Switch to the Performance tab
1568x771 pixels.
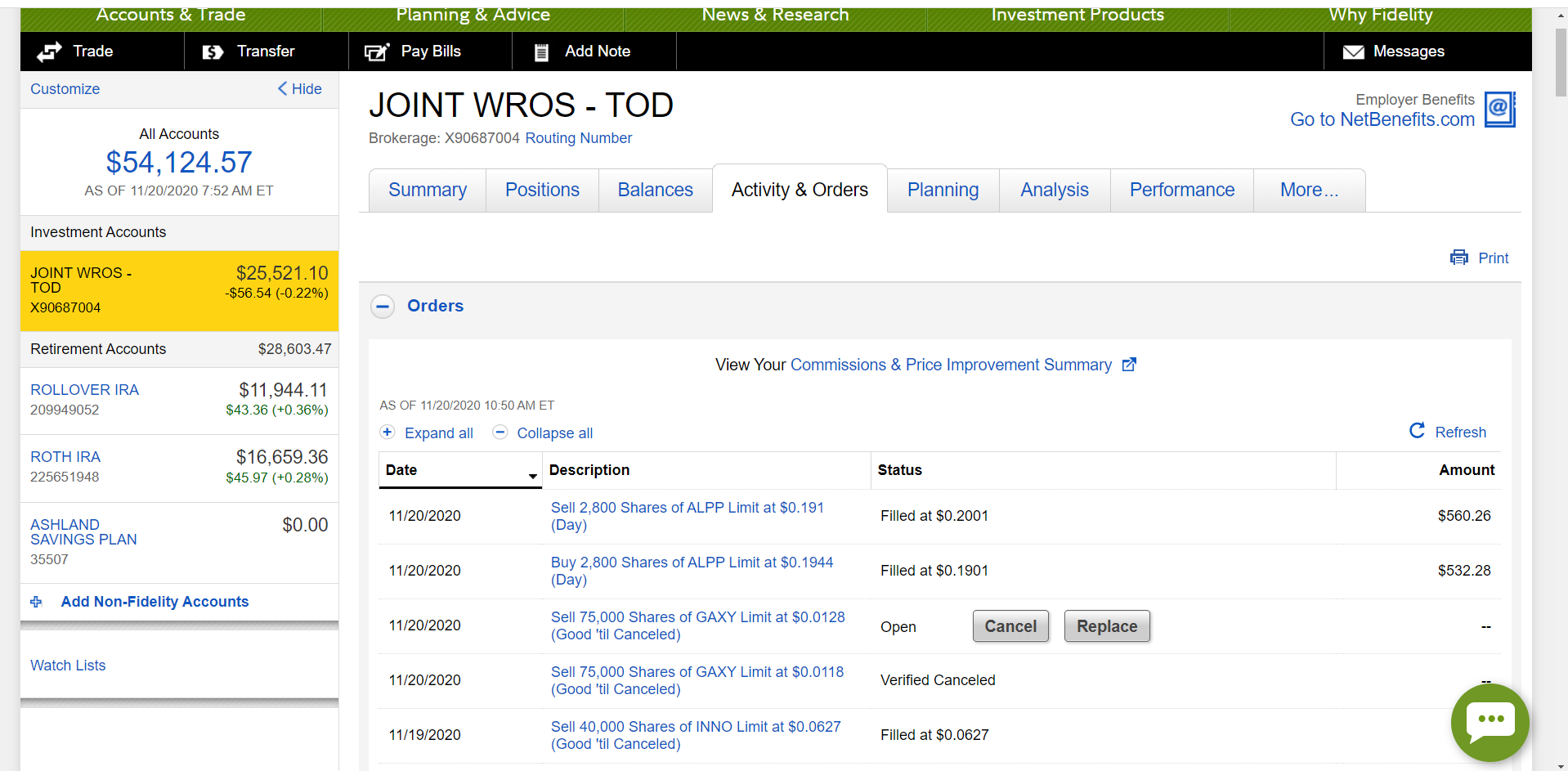pos(1182,191)
